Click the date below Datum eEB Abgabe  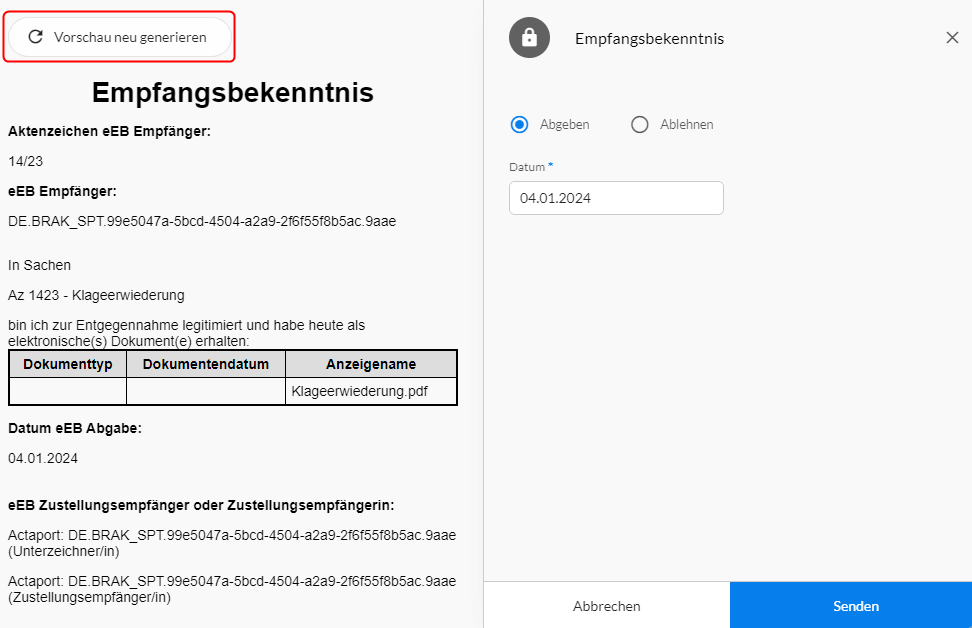(x=43, y=458)
